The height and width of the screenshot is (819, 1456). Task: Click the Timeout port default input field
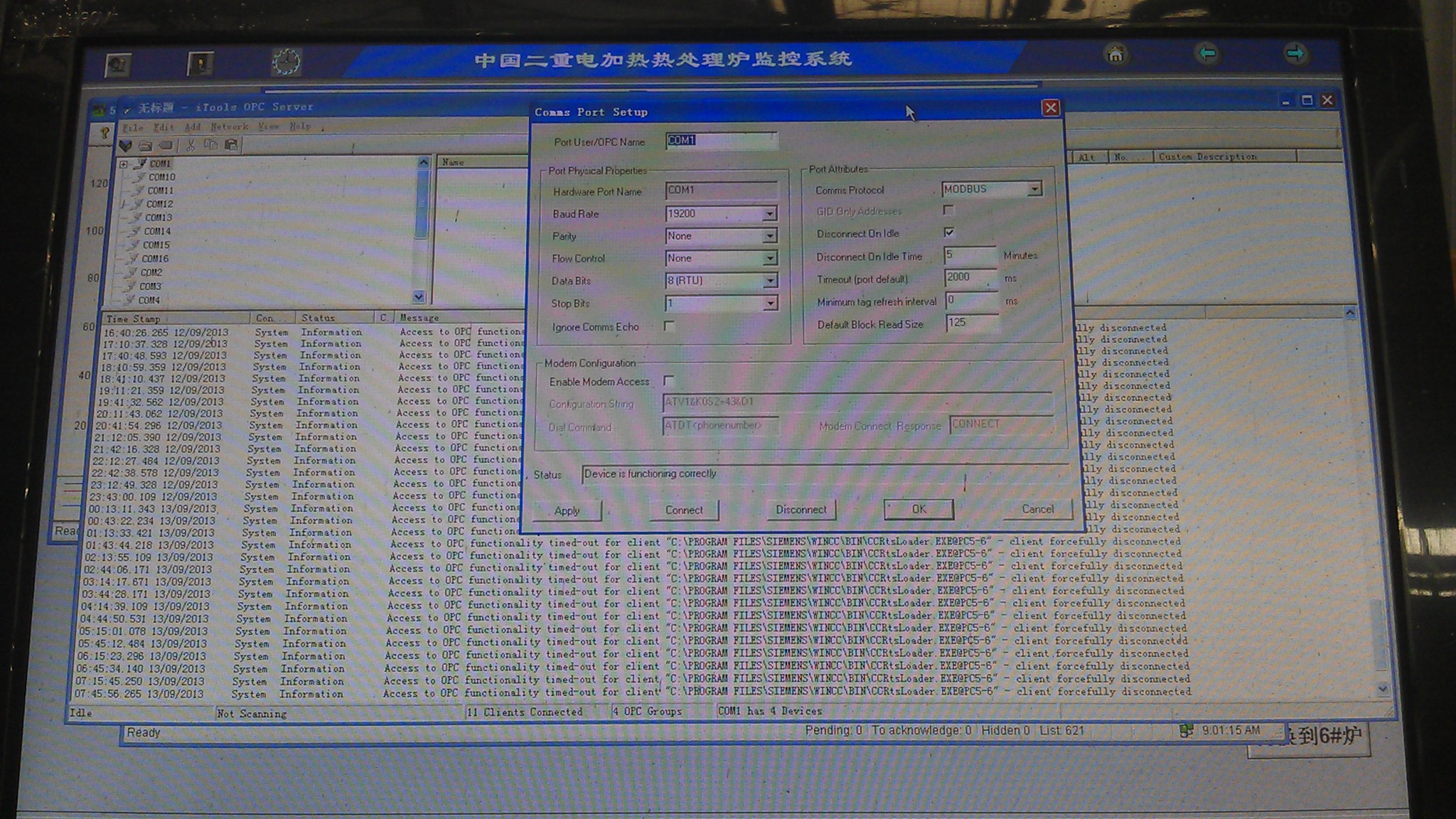(970, 277)
